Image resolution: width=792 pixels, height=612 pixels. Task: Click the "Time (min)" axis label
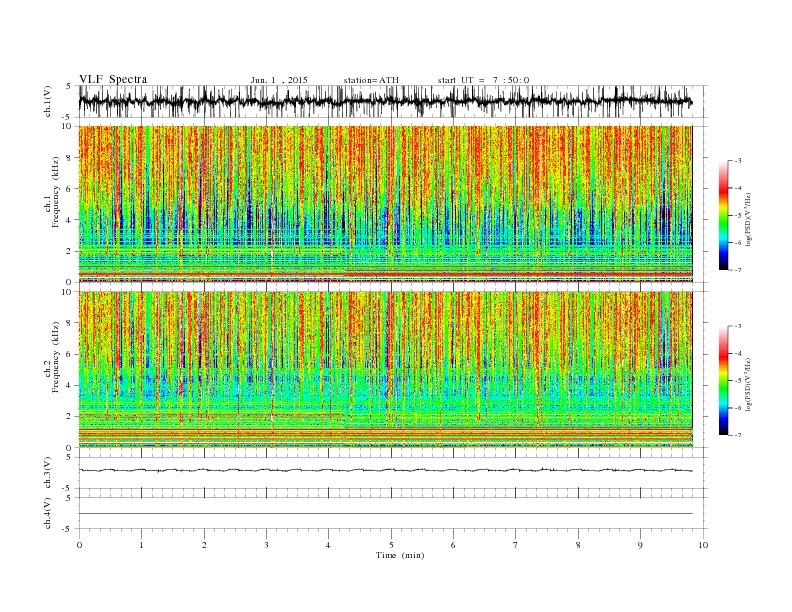coord(400,555)
